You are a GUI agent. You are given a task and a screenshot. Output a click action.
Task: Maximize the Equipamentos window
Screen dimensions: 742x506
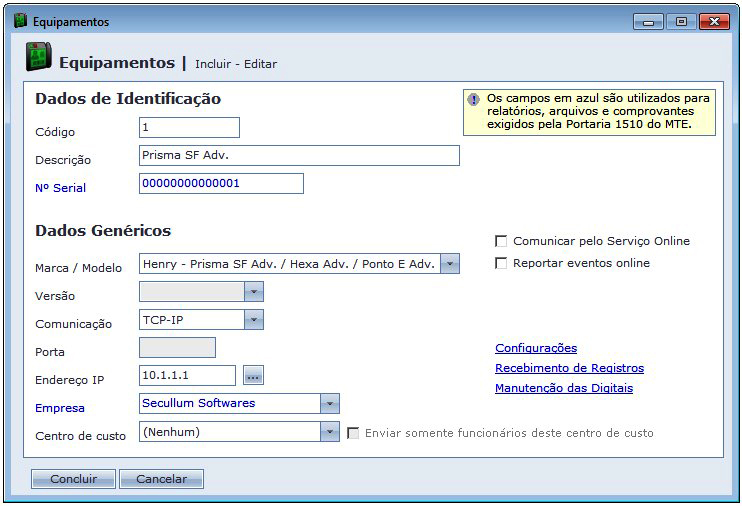680,21
